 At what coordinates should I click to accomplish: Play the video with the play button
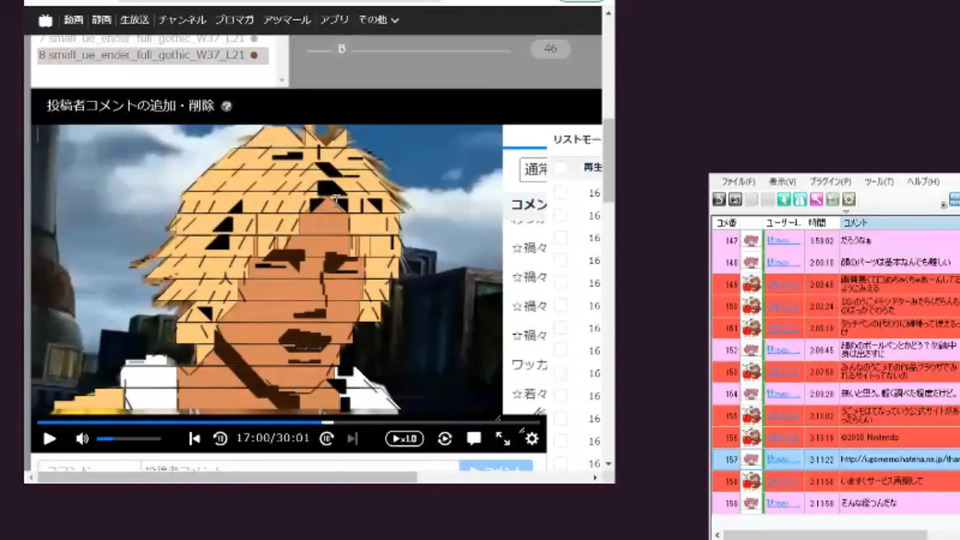coord(50,438)
